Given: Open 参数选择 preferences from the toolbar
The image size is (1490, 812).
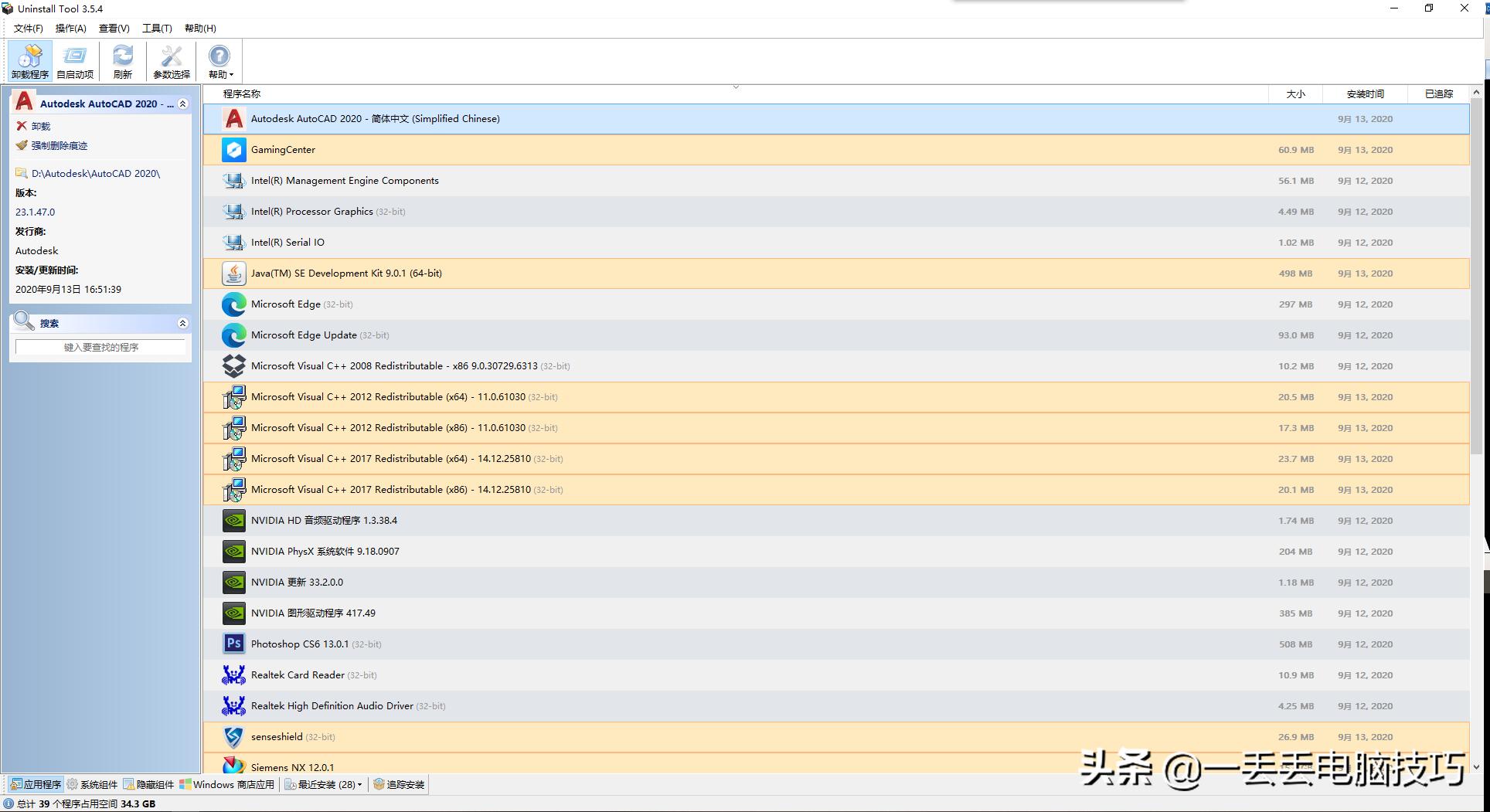Looking at the screenshot, I should coord(172,61).
